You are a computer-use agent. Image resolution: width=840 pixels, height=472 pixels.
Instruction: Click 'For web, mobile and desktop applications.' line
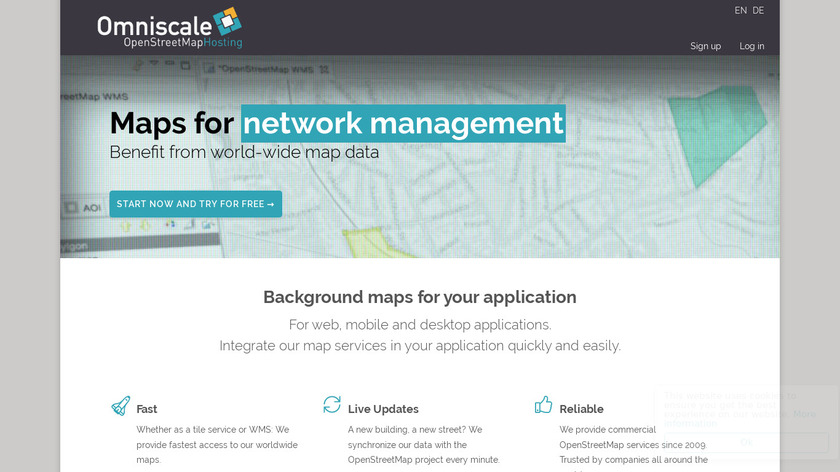pyautogui.click(x=420, y=325)
